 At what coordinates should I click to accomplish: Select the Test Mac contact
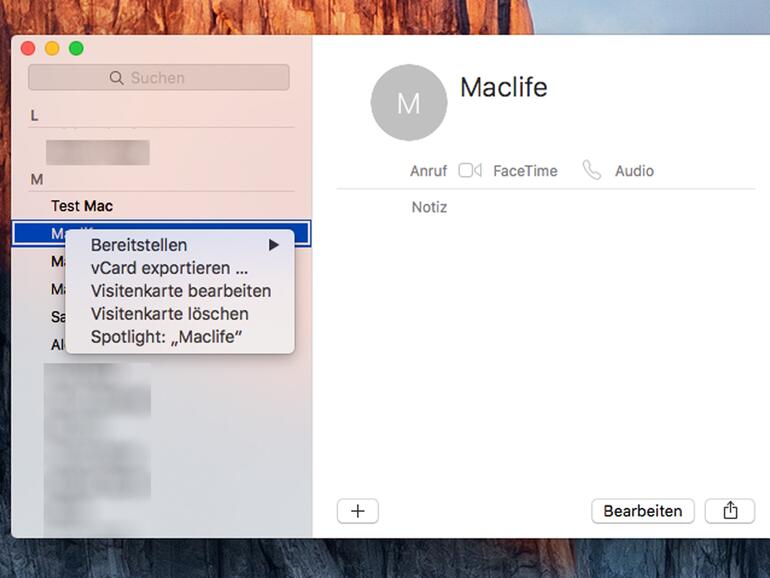pos(82,206)
